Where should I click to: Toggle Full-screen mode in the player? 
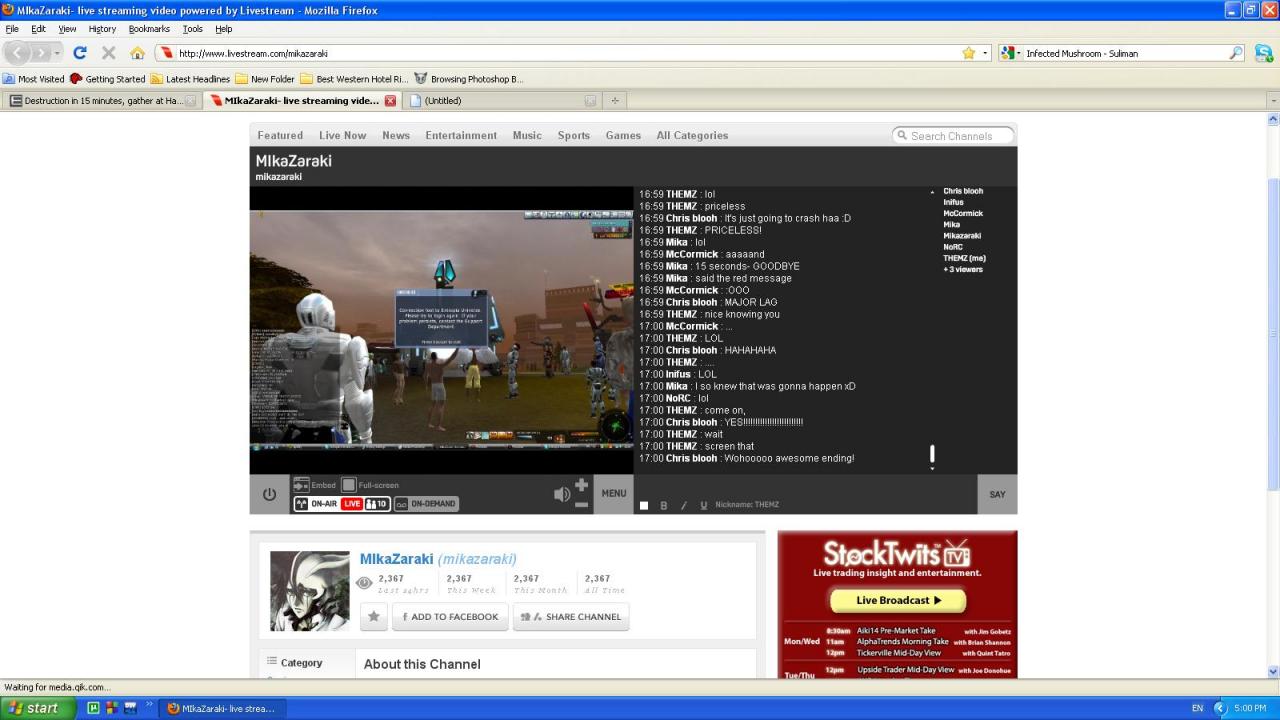349,485
